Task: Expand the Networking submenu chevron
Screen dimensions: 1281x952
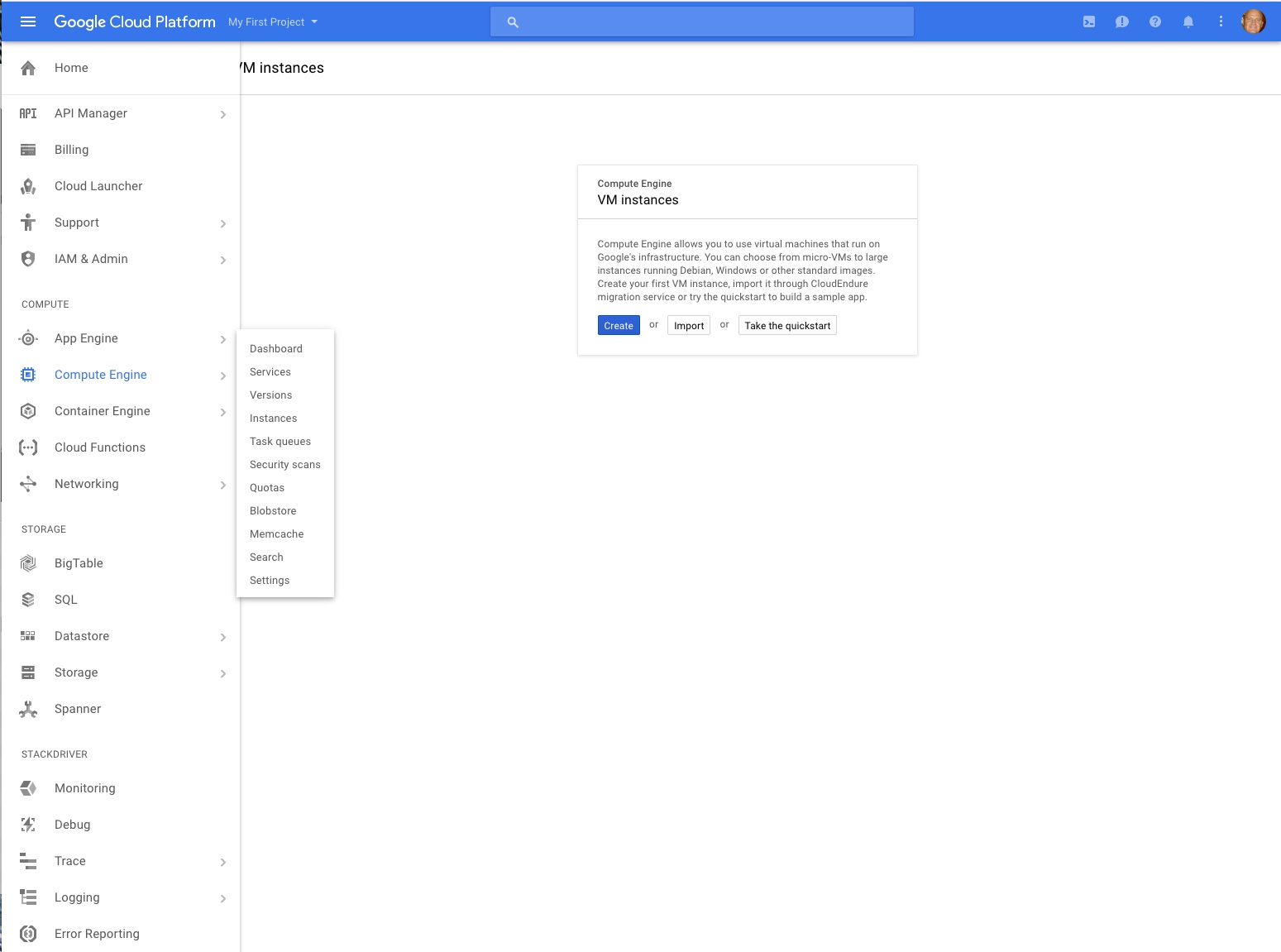Action: tap(223, 485)
